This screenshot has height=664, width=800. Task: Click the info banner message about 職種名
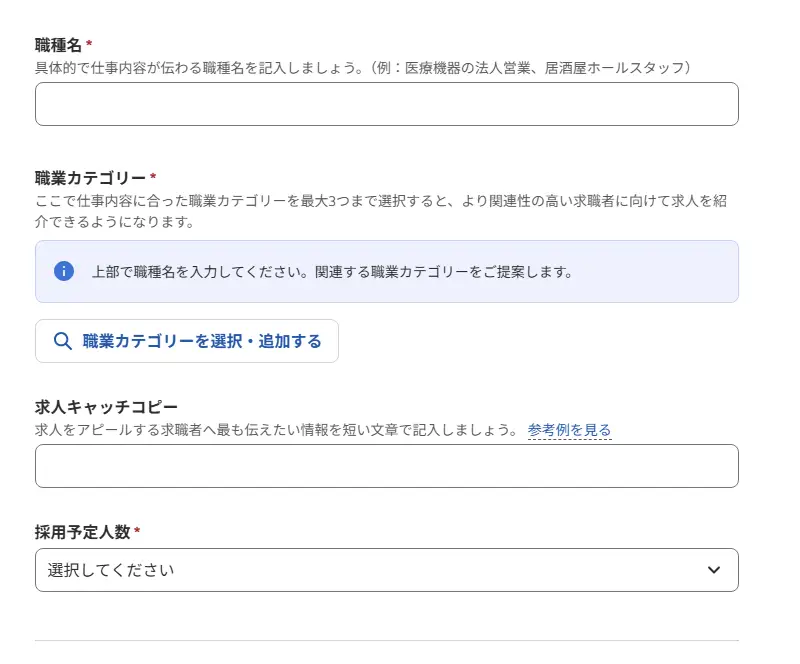pyautogui.click(x=332, y=271)
